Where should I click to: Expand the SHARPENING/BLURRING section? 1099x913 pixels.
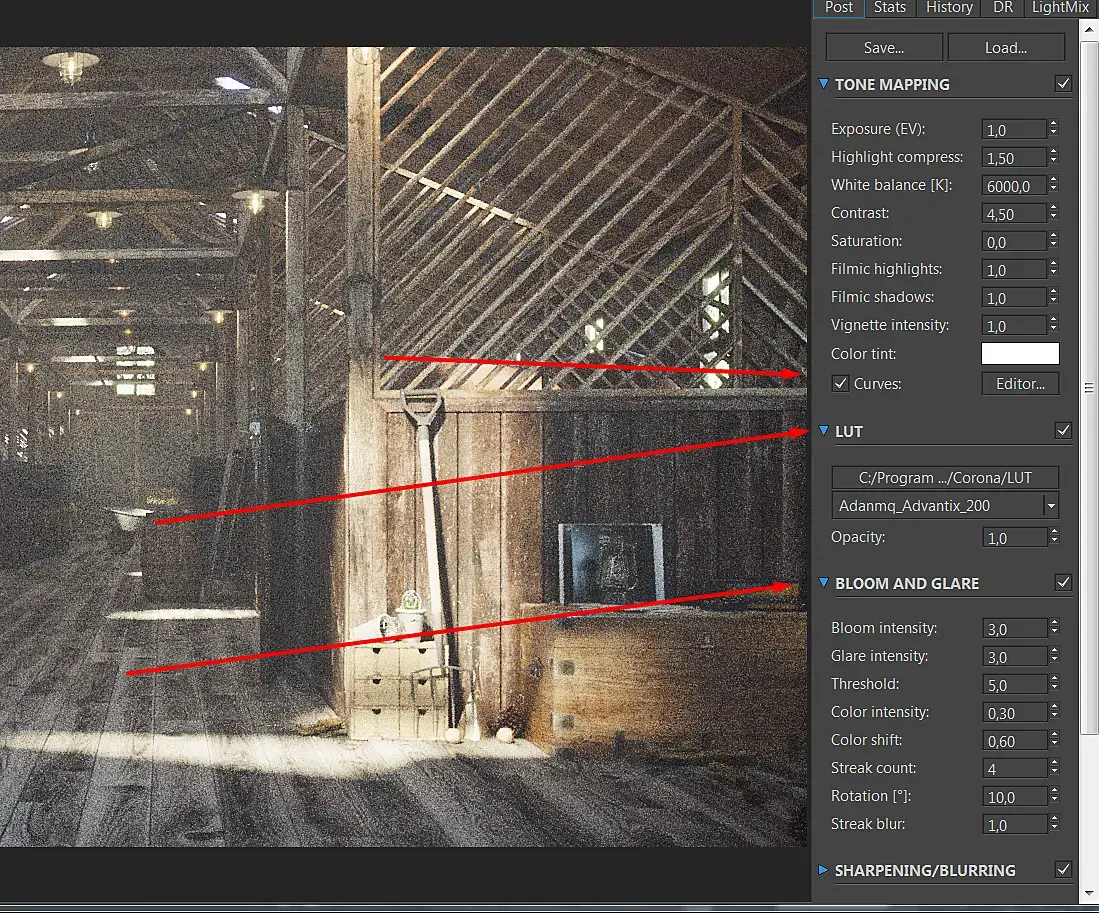pos(824,870)
